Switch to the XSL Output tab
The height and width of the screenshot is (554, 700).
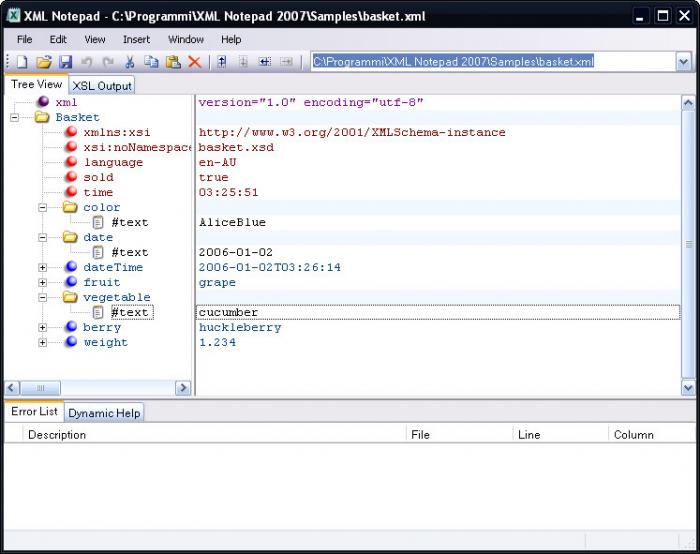click(x=102, y=85)
